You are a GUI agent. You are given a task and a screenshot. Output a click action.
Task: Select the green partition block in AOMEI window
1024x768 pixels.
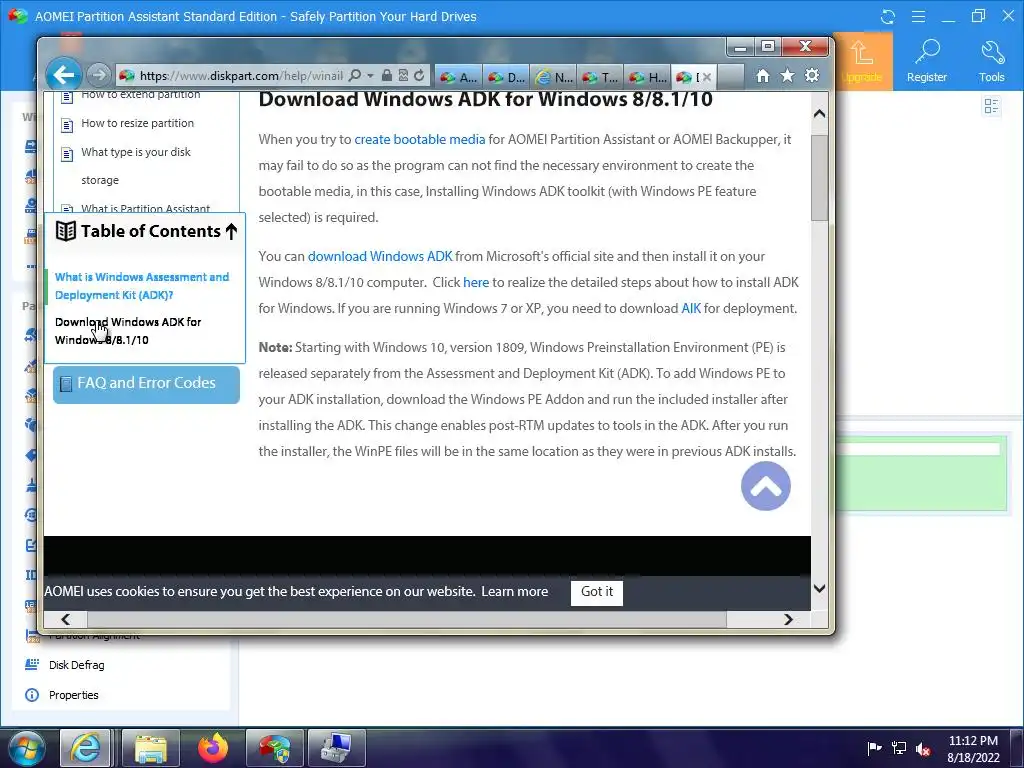click(921, 475)
